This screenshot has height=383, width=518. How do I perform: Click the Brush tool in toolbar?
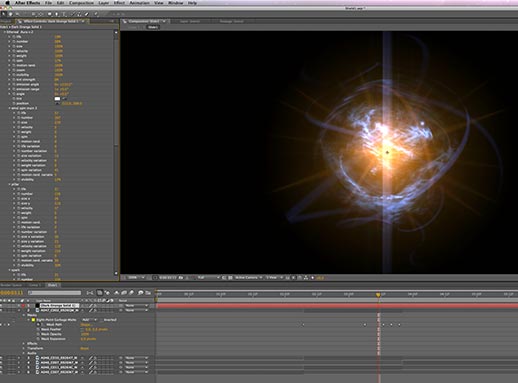(74, 14)
